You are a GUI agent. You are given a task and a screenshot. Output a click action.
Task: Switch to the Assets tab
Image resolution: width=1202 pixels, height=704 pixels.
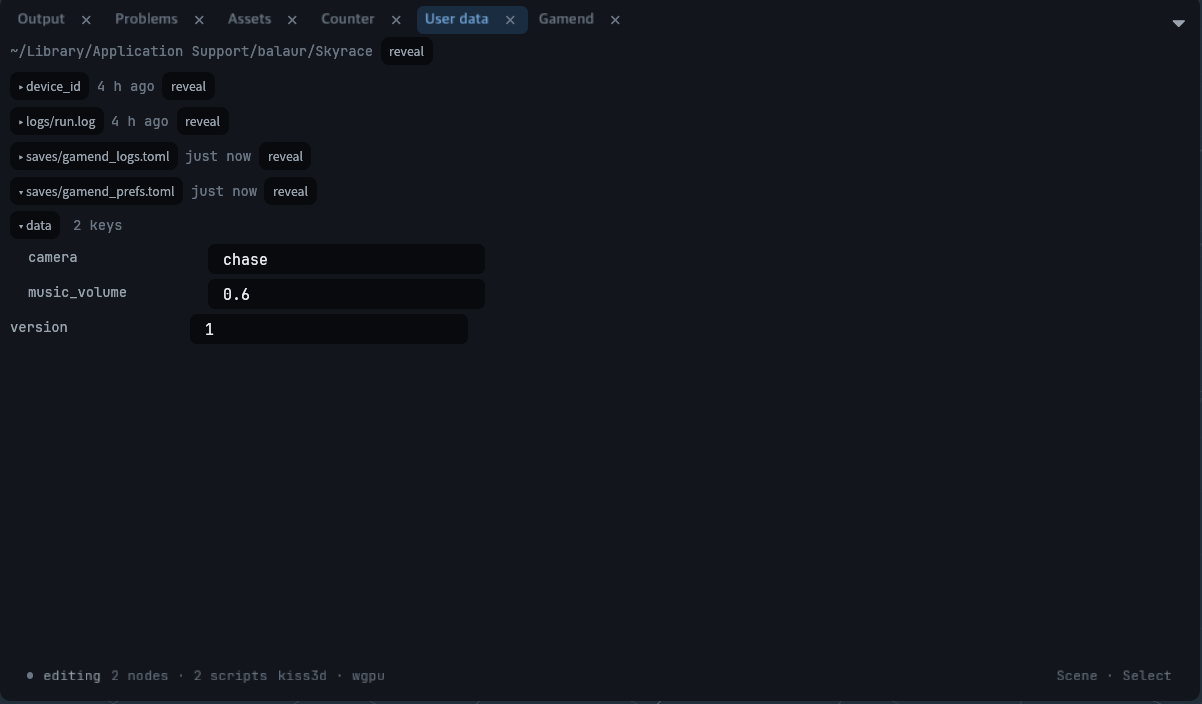(249, 19)
